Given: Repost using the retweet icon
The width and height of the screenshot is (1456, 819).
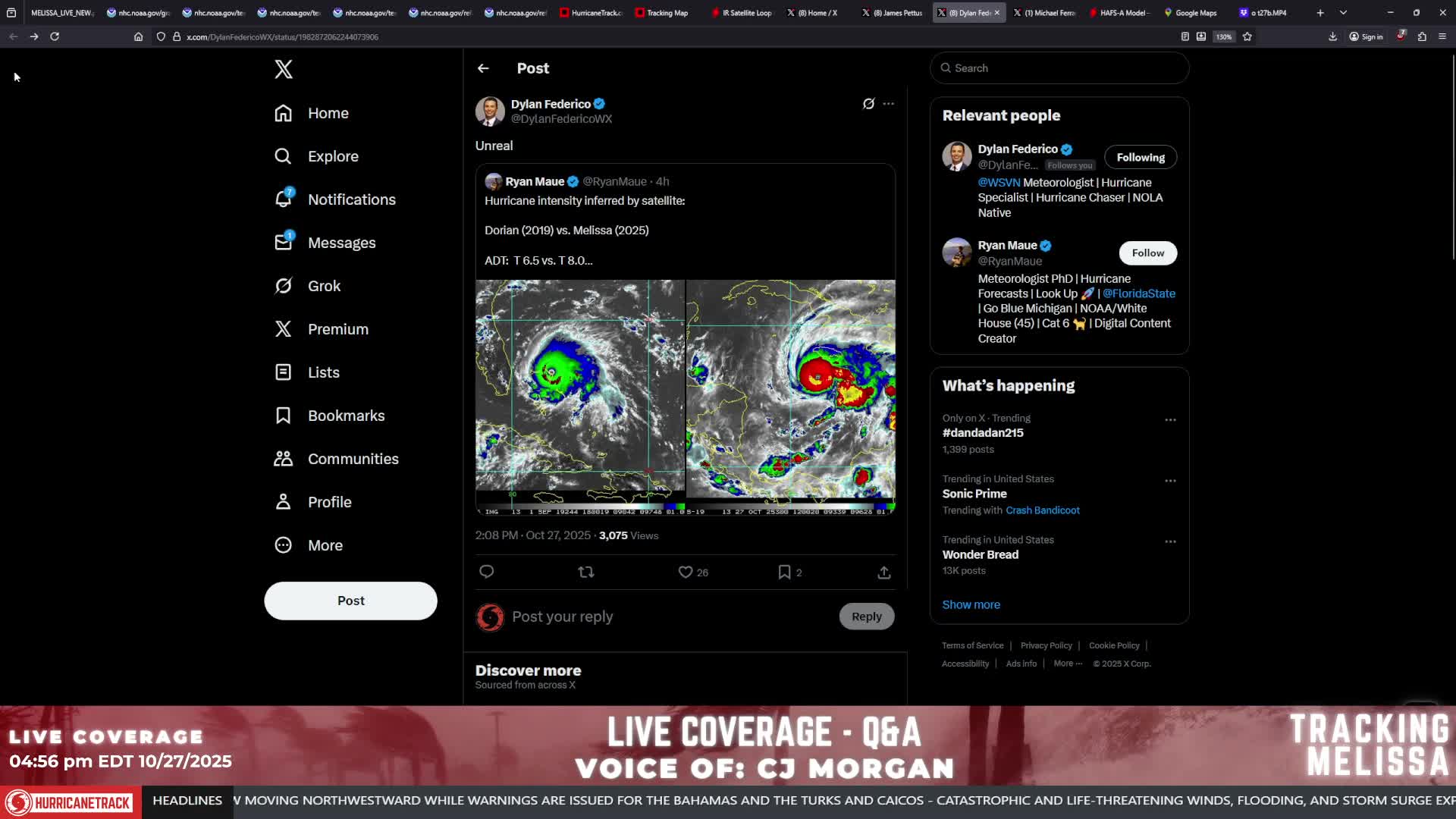Looking at the screenshot, I should tap(586, 572).
